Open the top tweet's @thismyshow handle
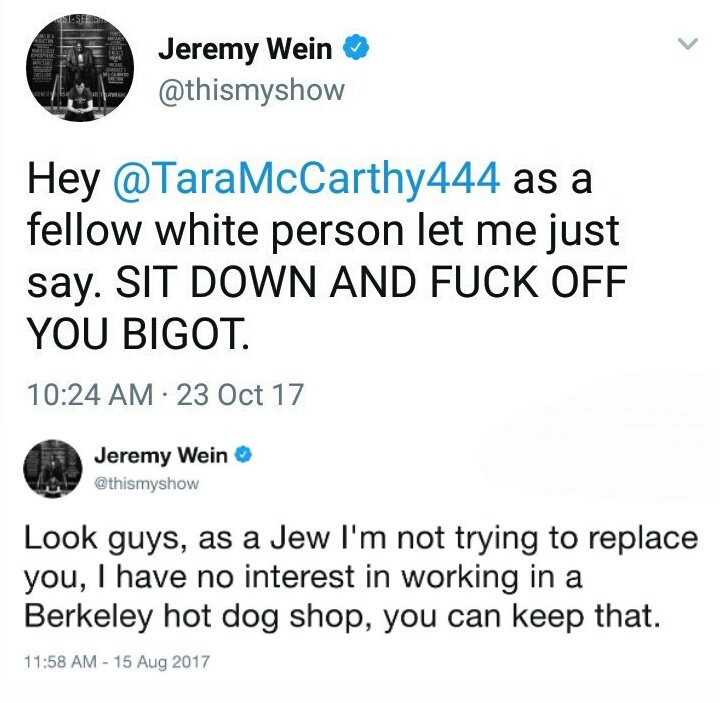Viewport: 720px width, 703px height. [x=251, y=91]
